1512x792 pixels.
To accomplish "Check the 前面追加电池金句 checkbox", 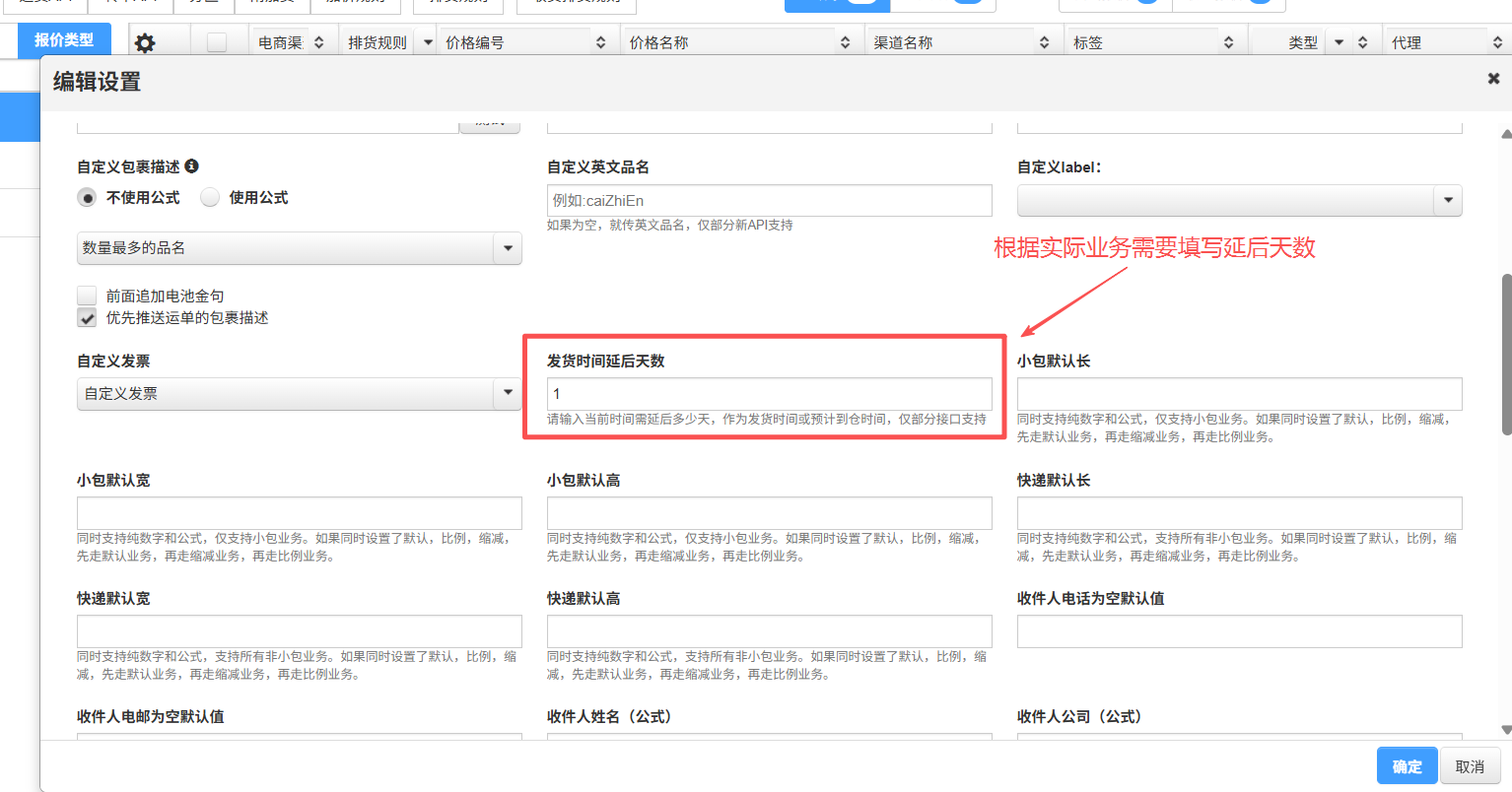I will (x=87, y=296).
